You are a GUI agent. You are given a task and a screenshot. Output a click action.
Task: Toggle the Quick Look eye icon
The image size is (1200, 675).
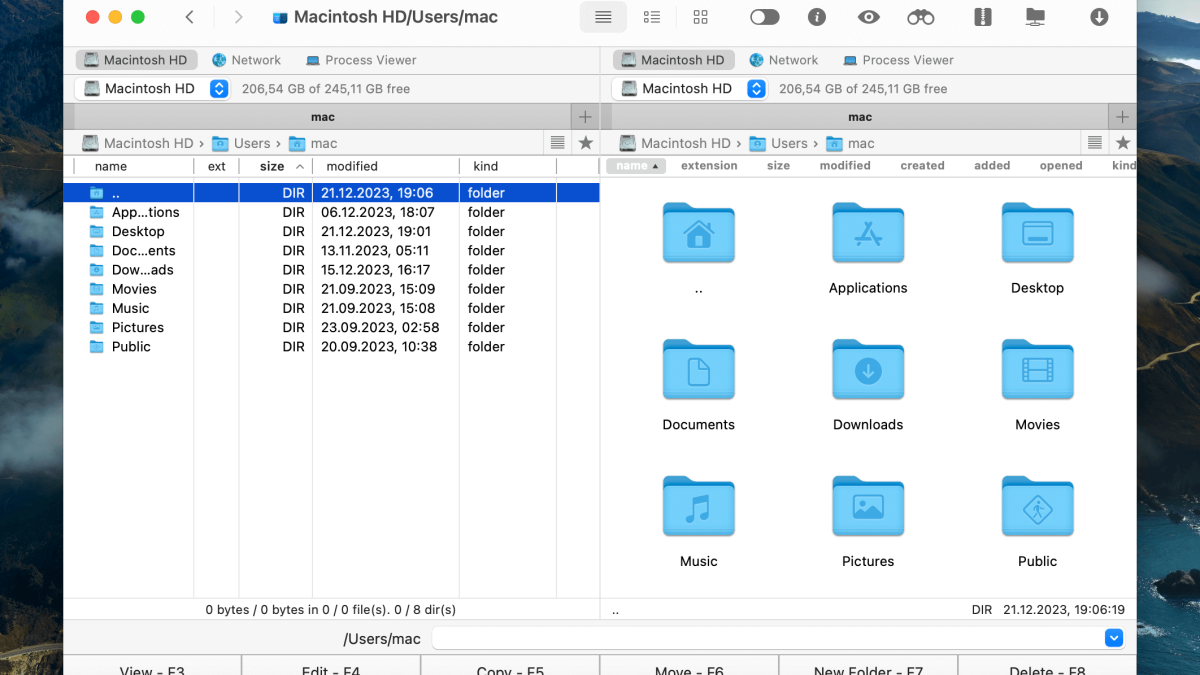pyautogui.click(x=868, y=17)
